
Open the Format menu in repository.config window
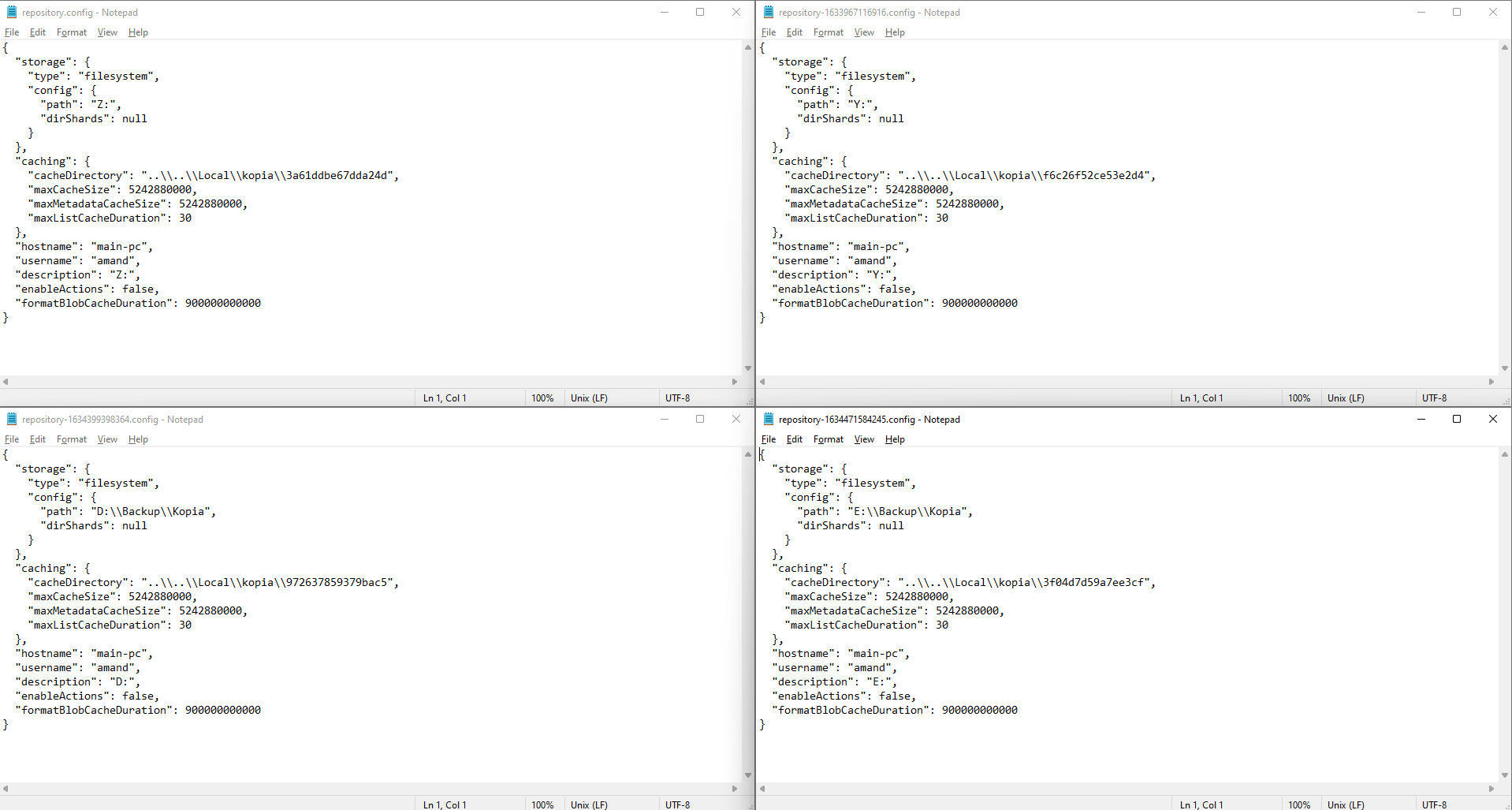pos(71,32)
